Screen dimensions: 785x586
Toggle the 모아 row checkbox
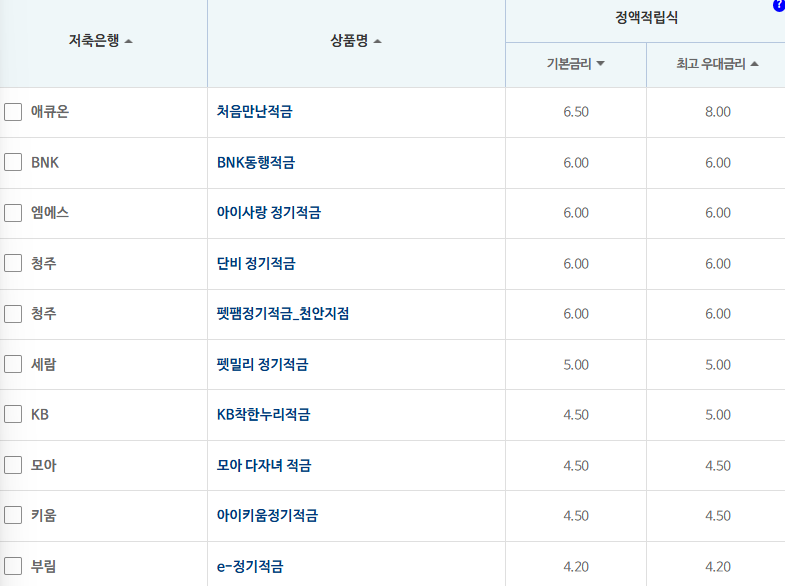click(13, 465)
